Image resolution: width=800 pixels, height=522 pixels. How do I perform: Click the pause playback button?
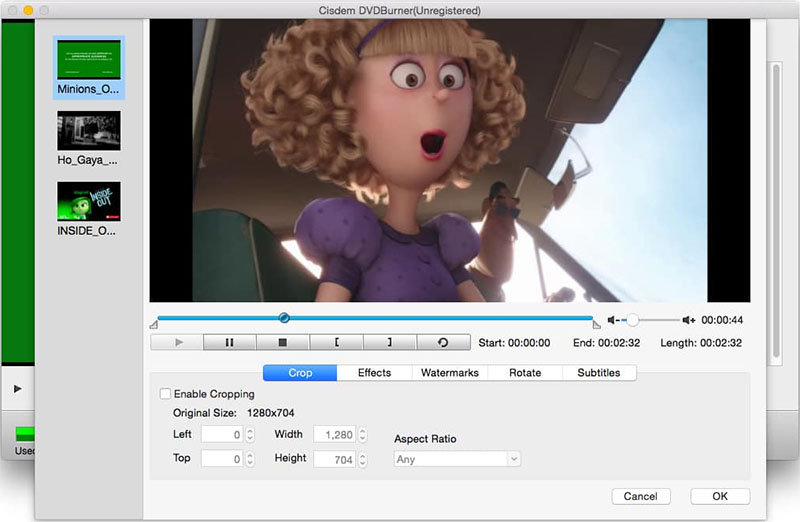(x=229, y=342)
